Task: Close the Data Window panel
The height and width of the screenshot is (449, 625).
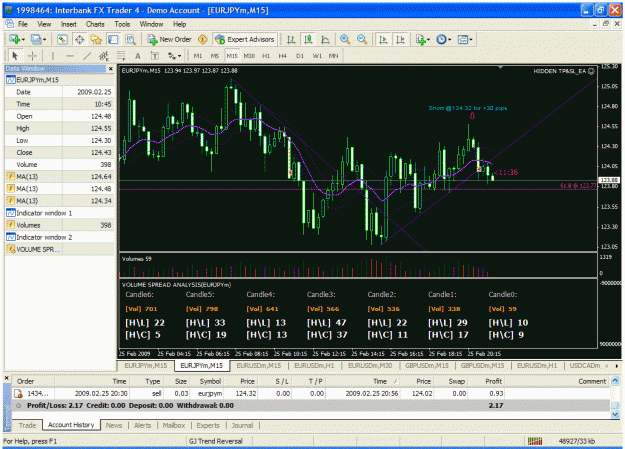Action: pos(111,69)
